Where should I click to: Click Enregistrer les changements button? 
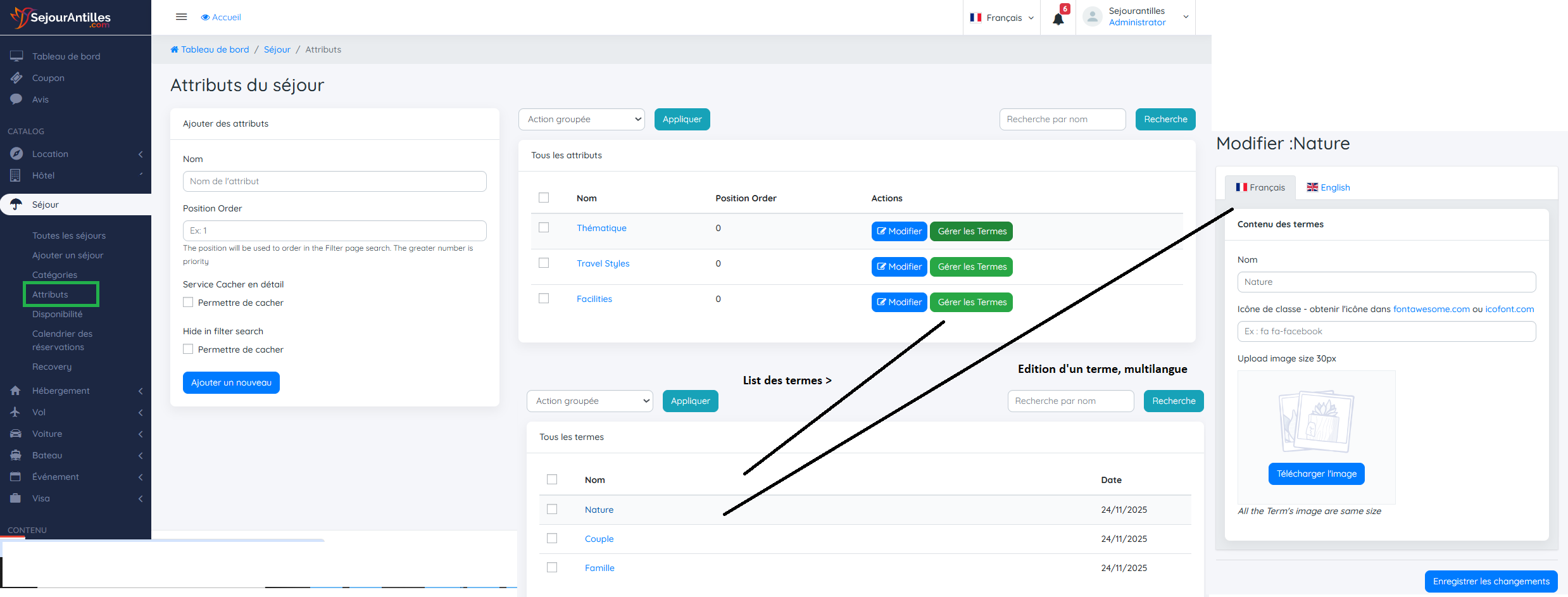[x=1491, y=581]
